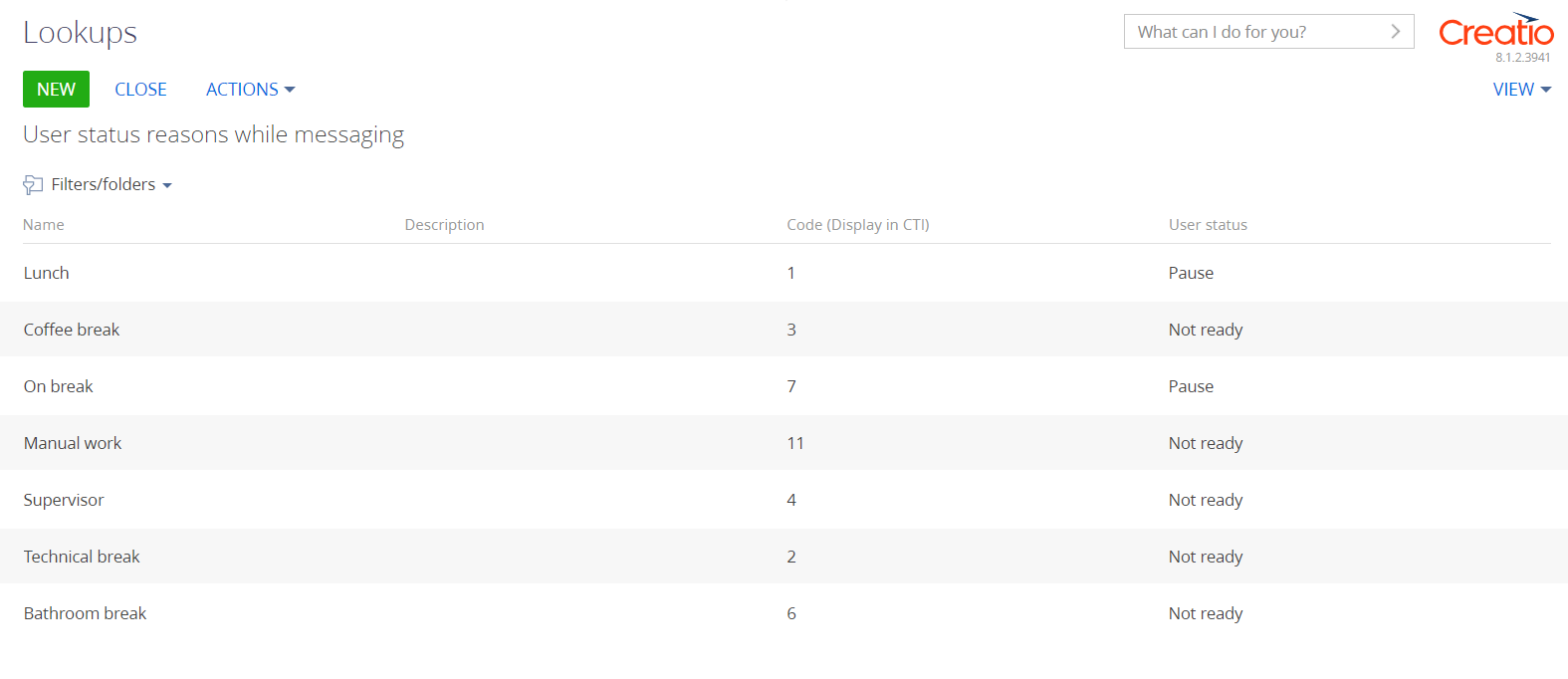Click the Creatio logo

tap(1496, 31)
